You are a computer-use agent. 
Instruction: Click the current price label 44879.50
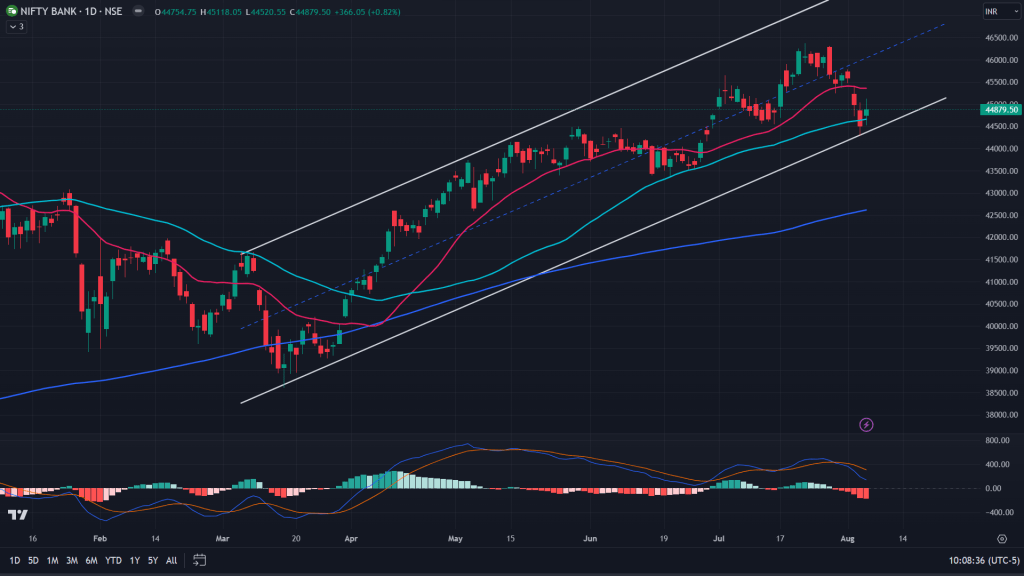click(x=998, y=110)
